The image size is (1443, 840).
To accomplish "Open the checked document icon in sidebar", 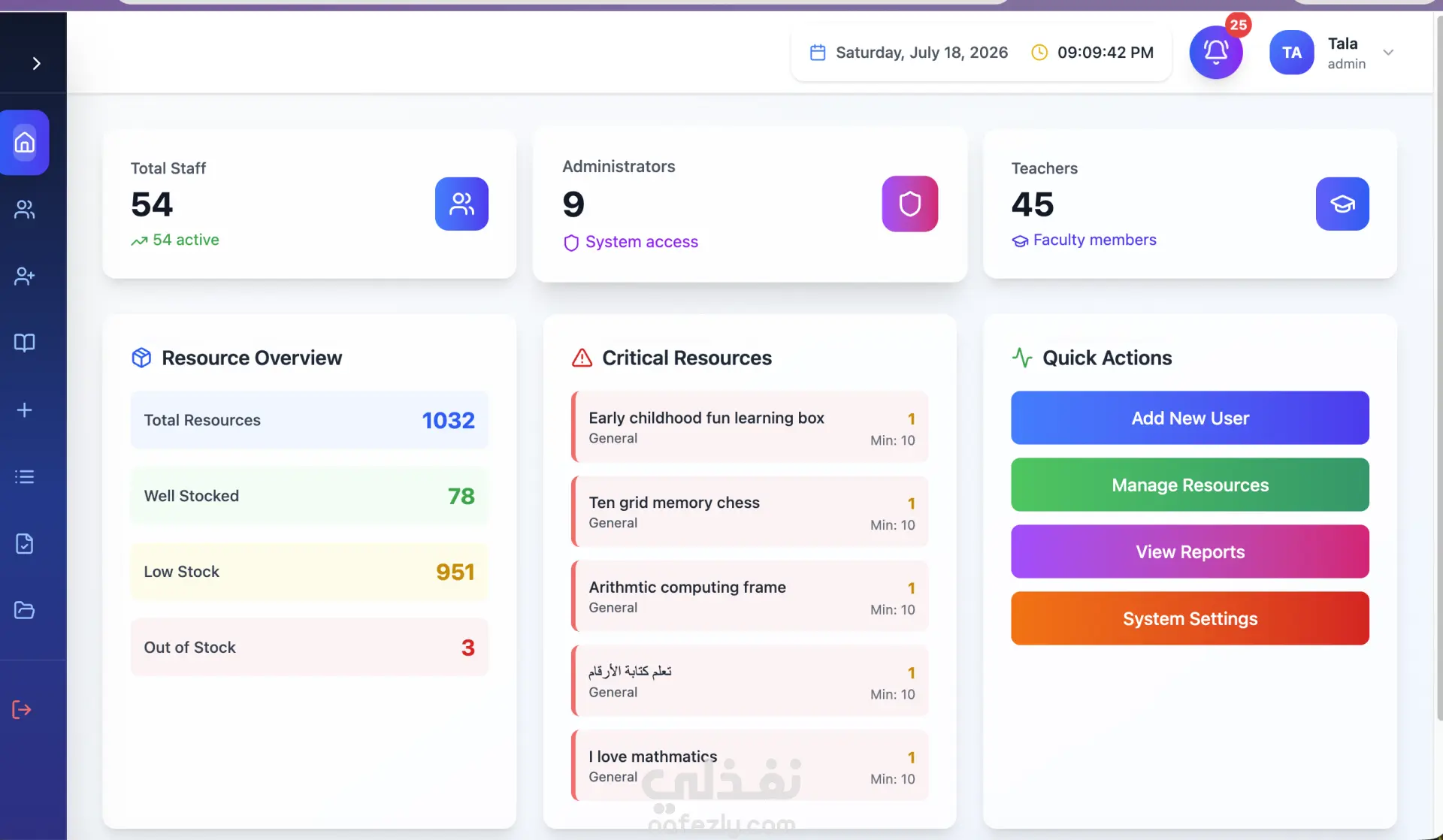I will coord(25,543).
